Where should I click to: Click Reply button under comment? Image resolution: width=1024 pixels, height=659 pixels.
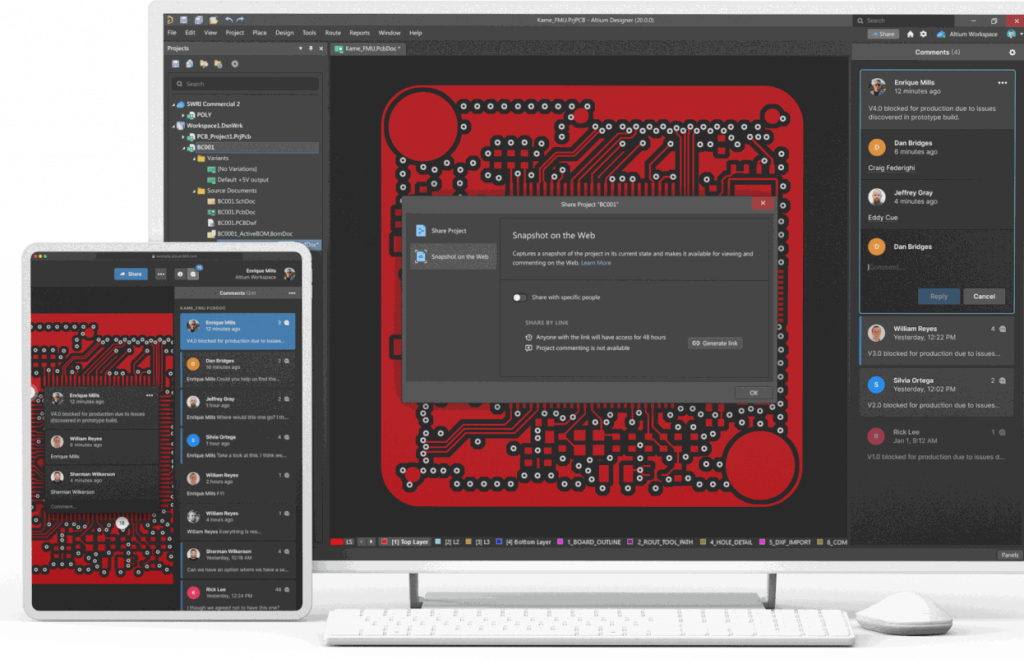(938, 297)
